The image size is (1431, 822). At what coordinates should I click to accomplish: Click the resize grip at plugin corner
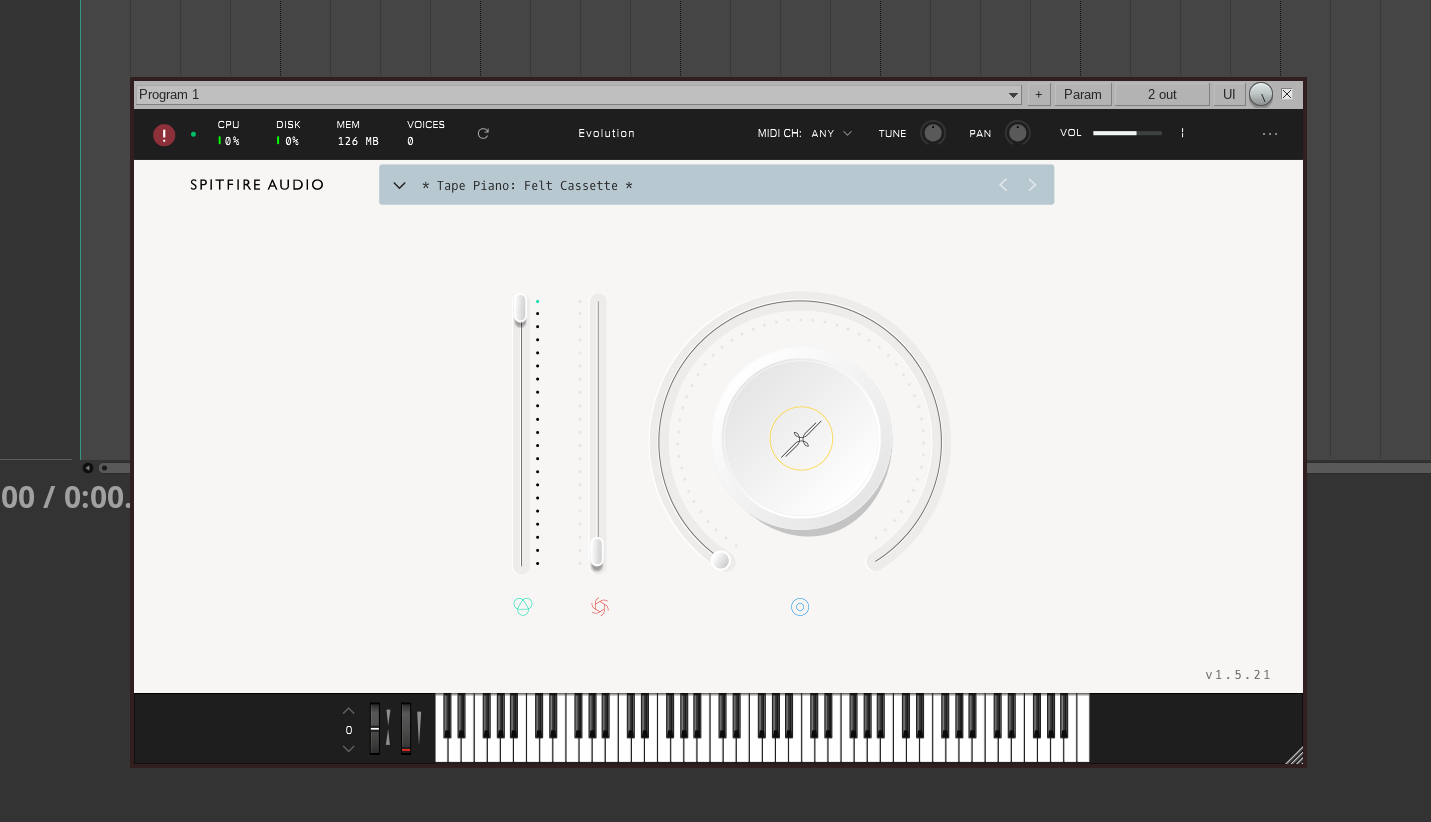click(x=1294, y=756)
